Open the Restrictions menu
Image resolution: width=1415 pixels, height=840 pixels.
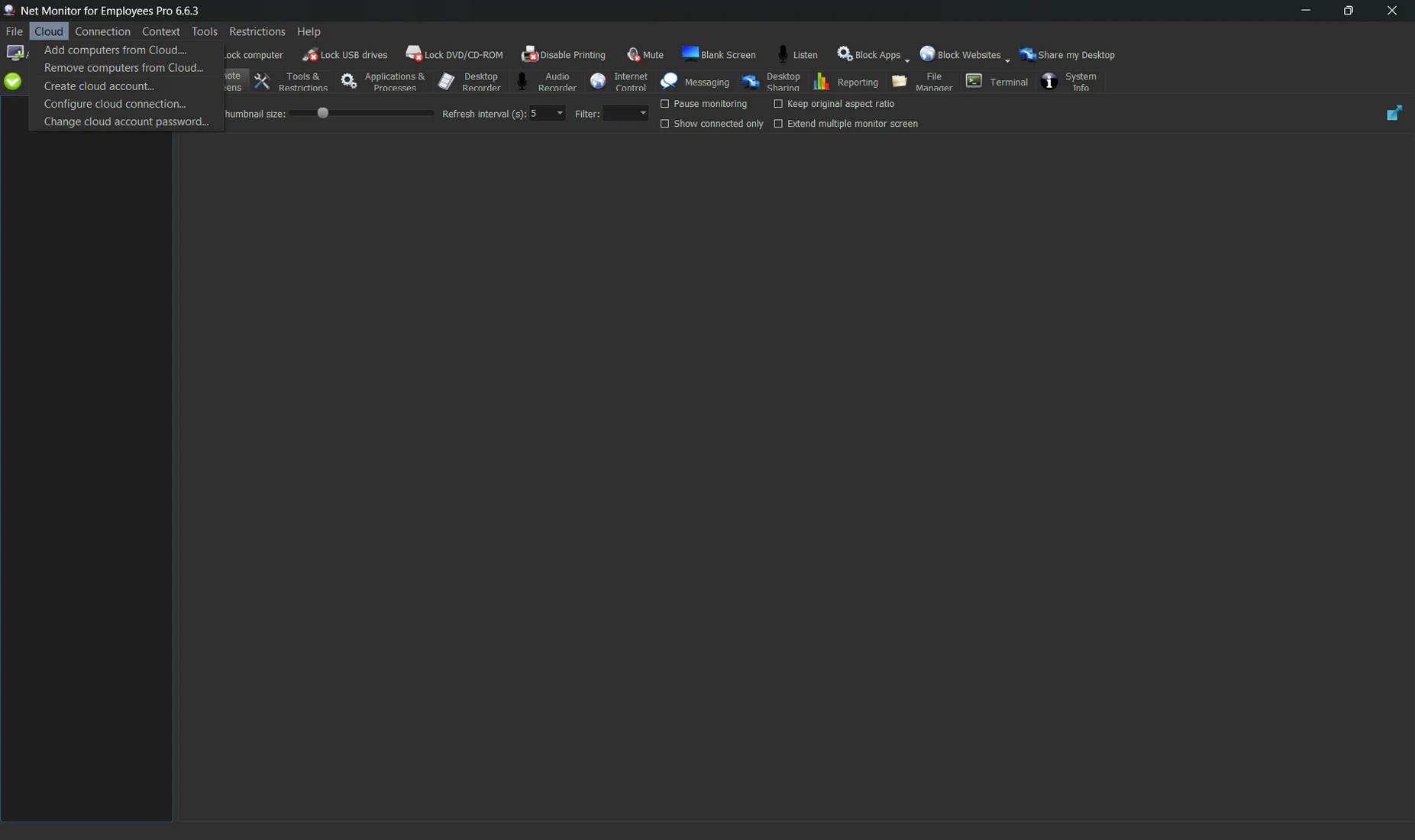[x=257, y=31]
